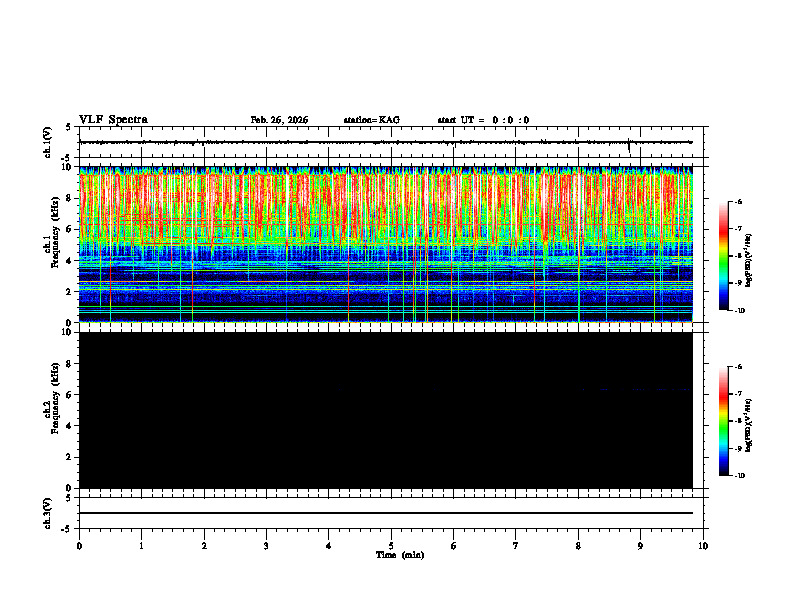Click the 'start UT = 0 : 0 : 0' label
The width and height of the screenshot is (792, 612).
[483, 120]
